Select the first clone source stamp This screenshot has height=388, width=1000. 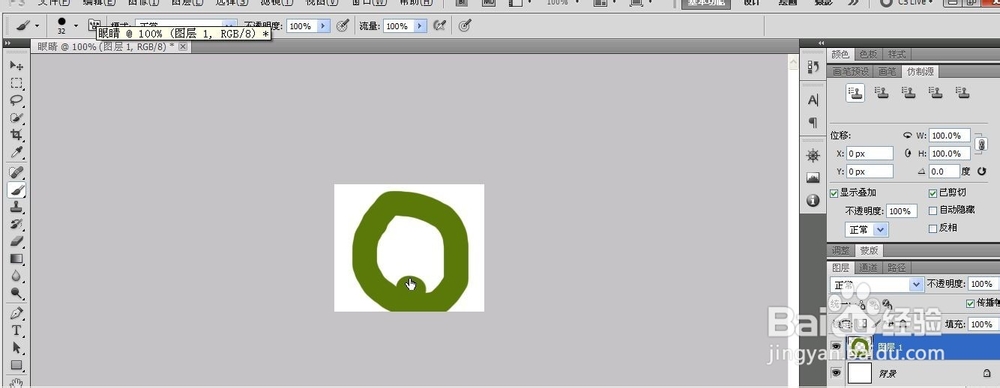pyautogui.click(x=855, y=93)
